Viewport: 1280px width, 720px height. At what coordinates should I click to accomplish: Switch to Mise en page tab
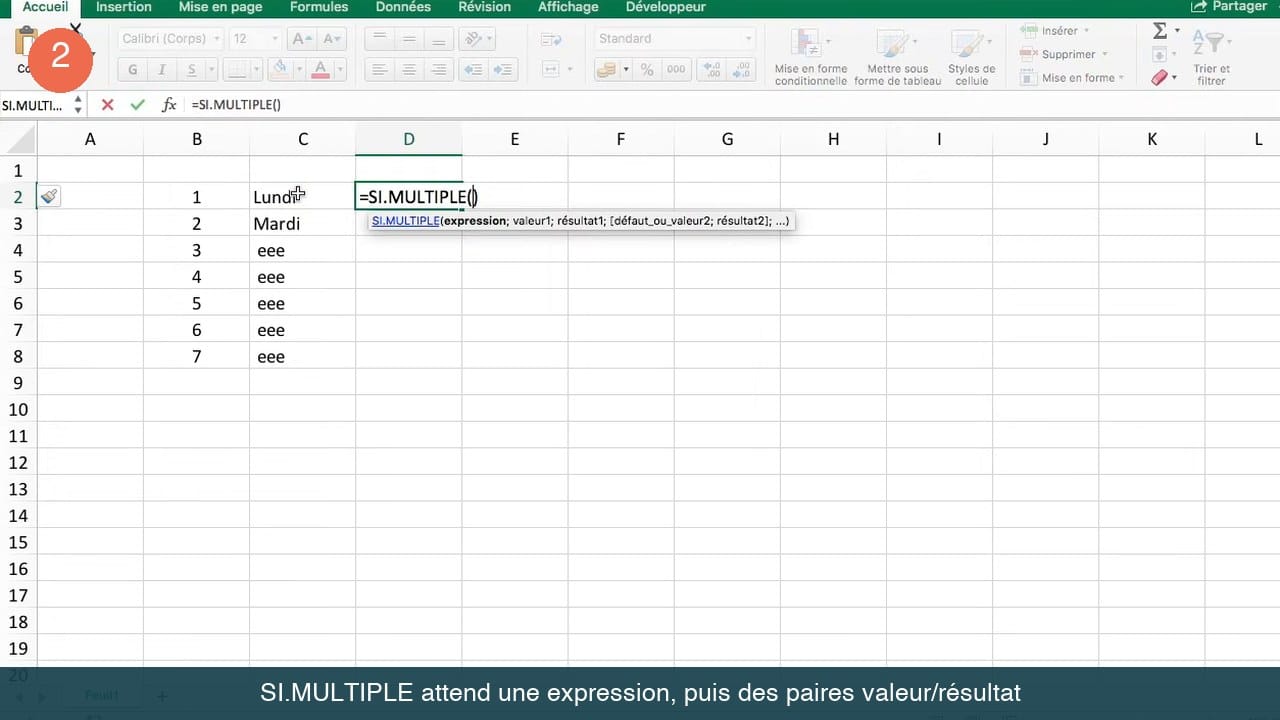(x=220, y=7)
